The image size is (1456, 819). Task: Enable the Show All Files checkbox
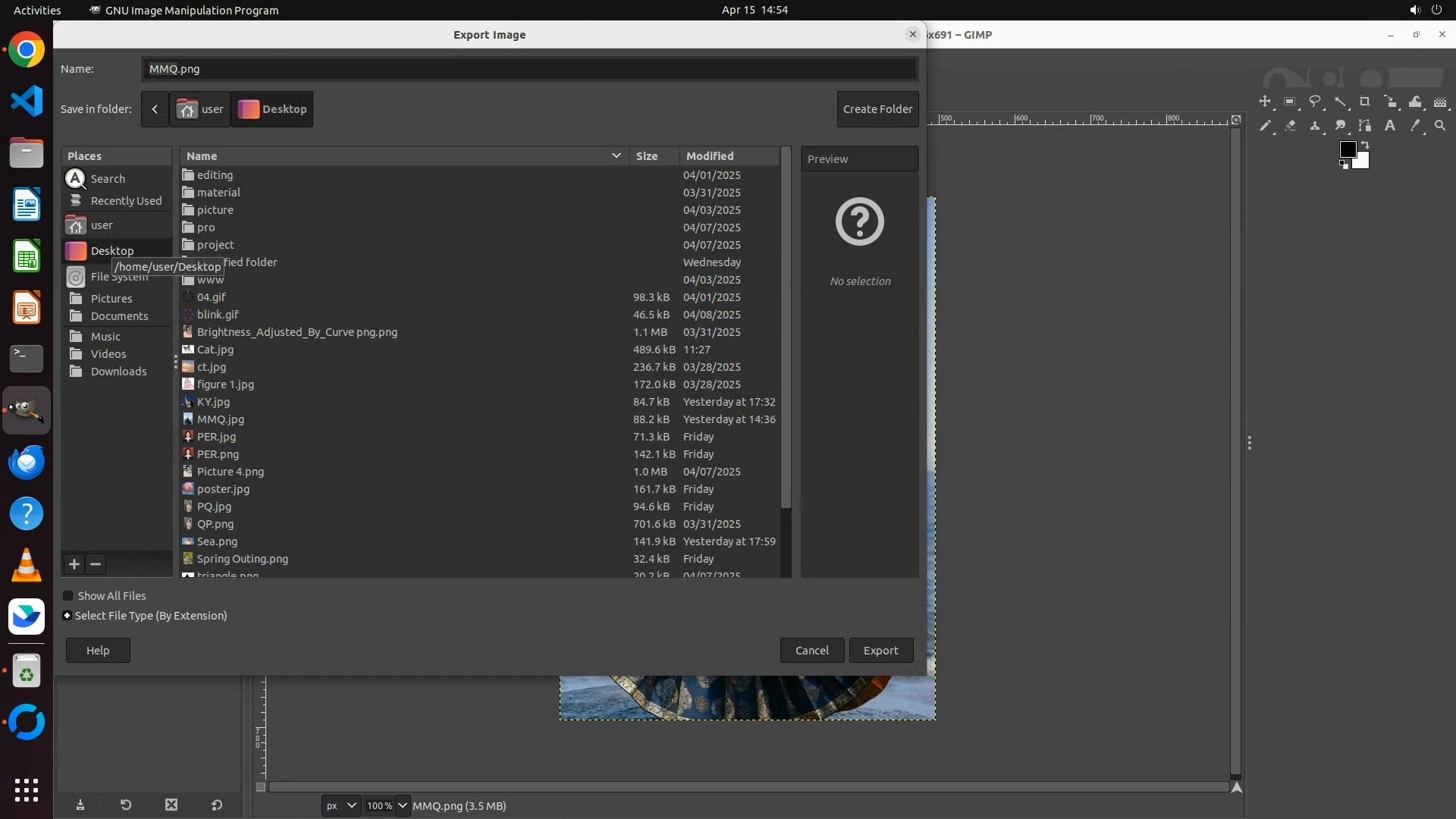pyautogui.click(x=68, y=596)
